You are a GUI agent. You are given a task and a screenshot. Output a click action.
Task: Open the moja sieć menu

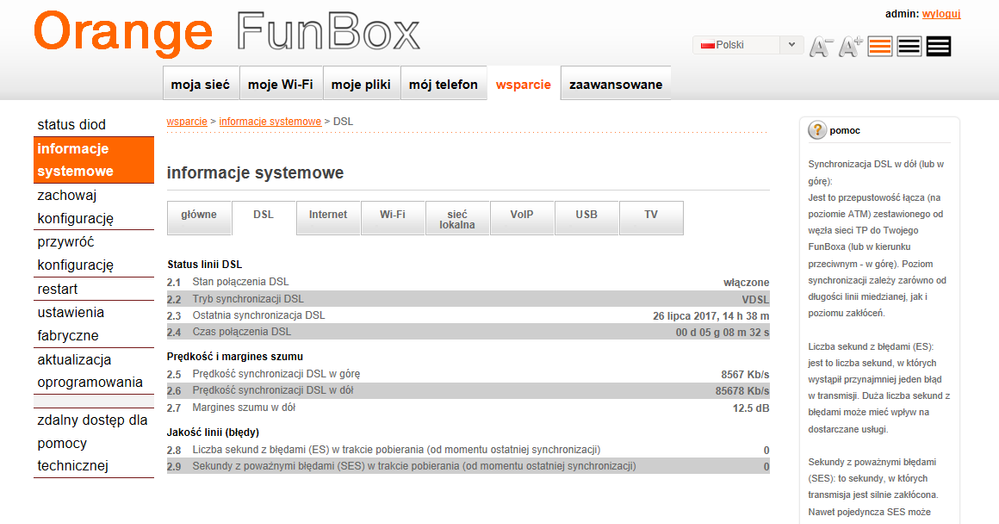pos(200,84)
